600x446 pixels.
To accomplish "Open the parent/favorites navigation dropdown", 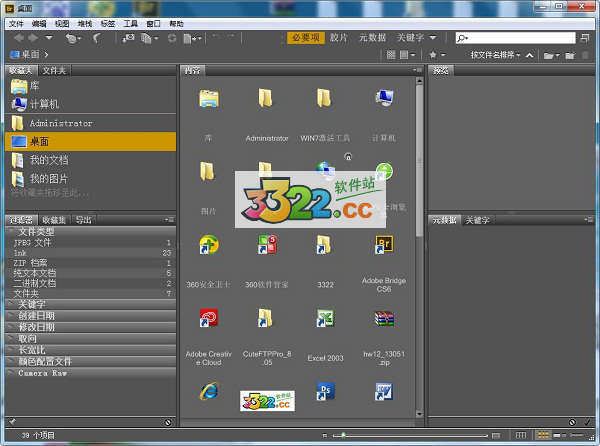I will click(x=49, y=38).
